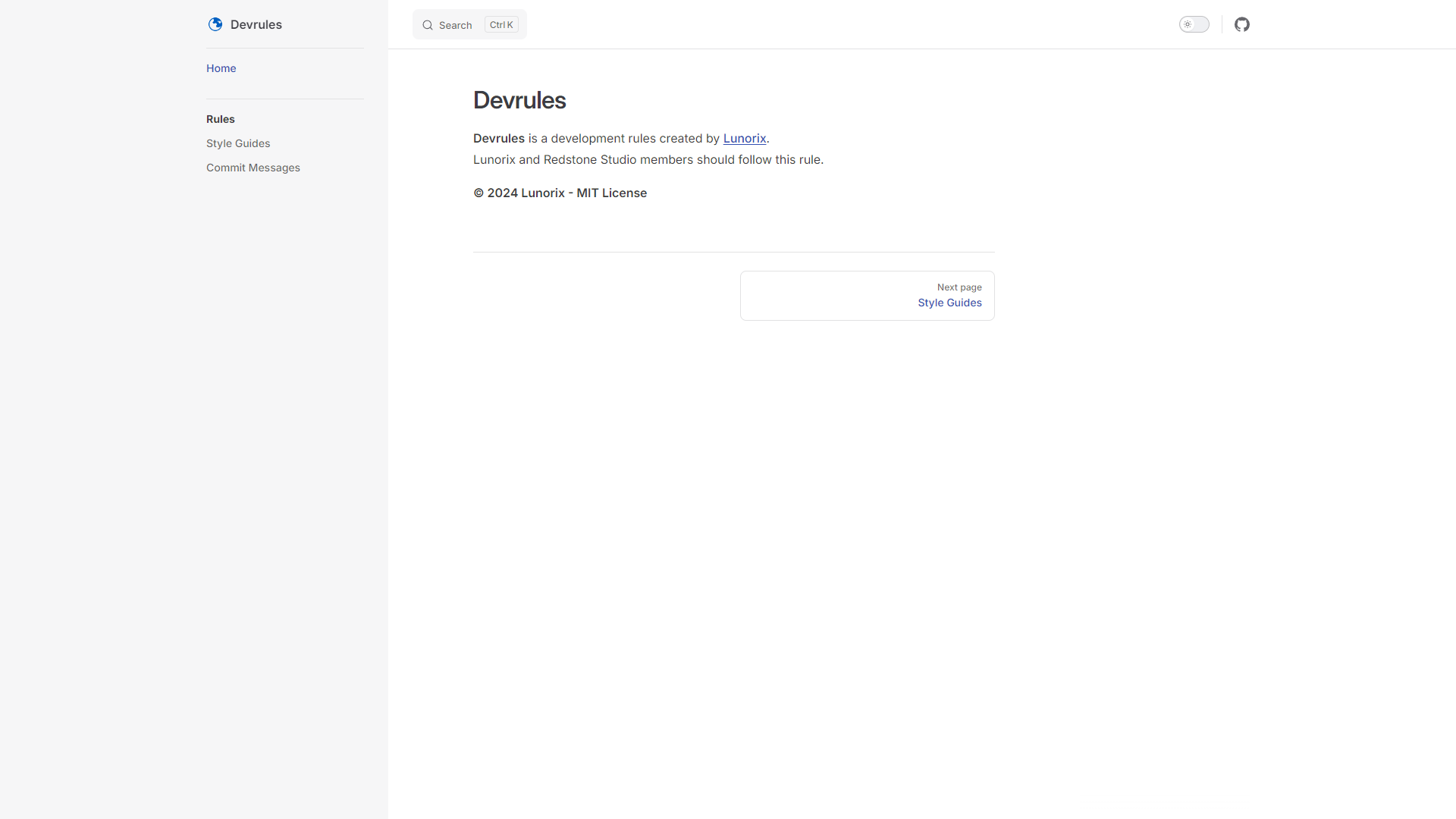Open the Search box
The height and width of the screenshot is (819, 1456).
[x=455, y=25]
